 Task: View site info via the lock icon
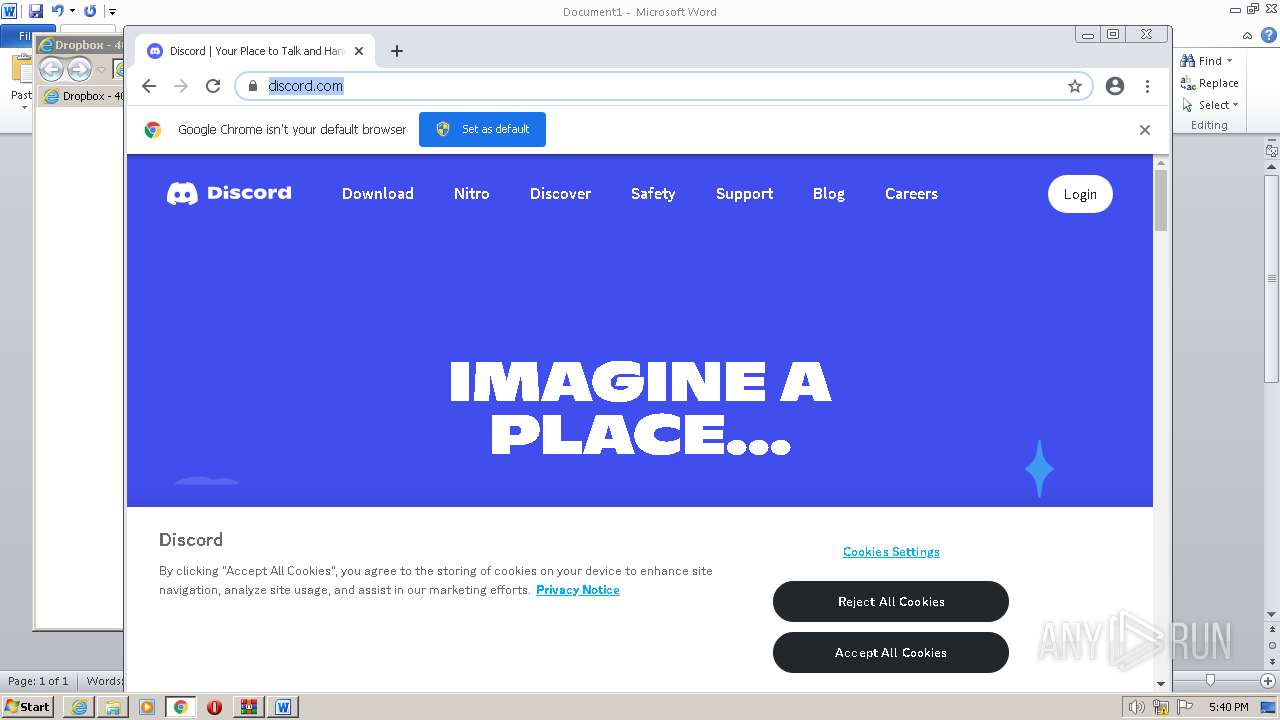(x=253, y=86)
